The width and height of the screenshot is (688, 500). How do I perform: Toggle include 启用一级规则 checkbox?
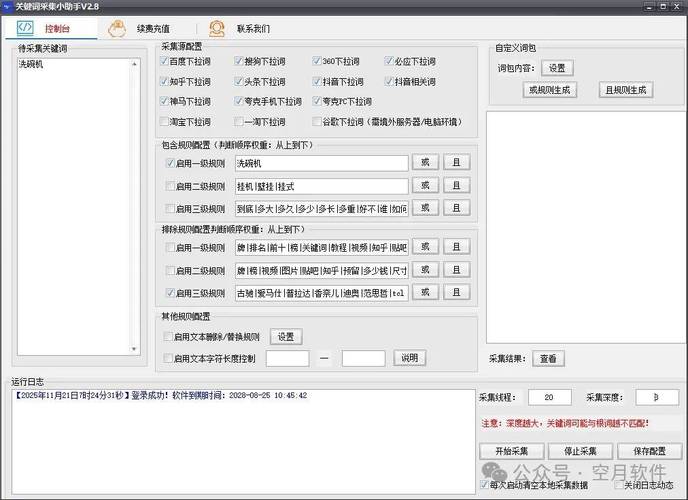point(170,163)
